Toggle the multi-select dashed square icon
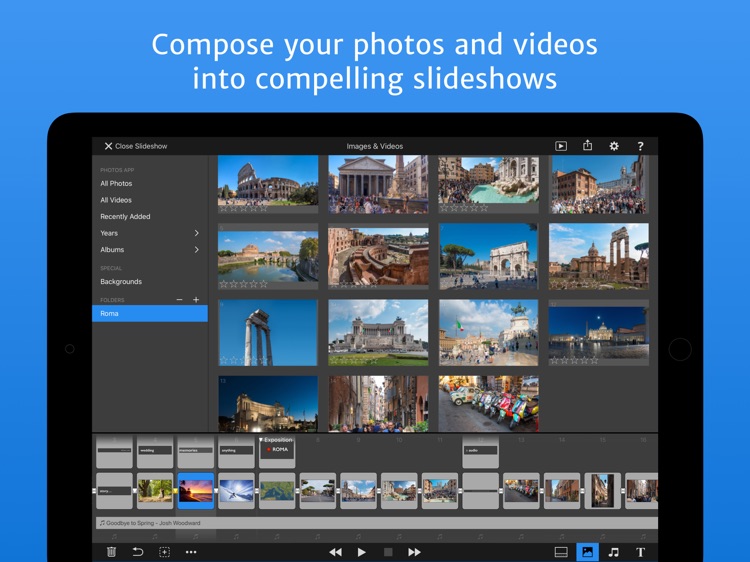 (164, 552)
